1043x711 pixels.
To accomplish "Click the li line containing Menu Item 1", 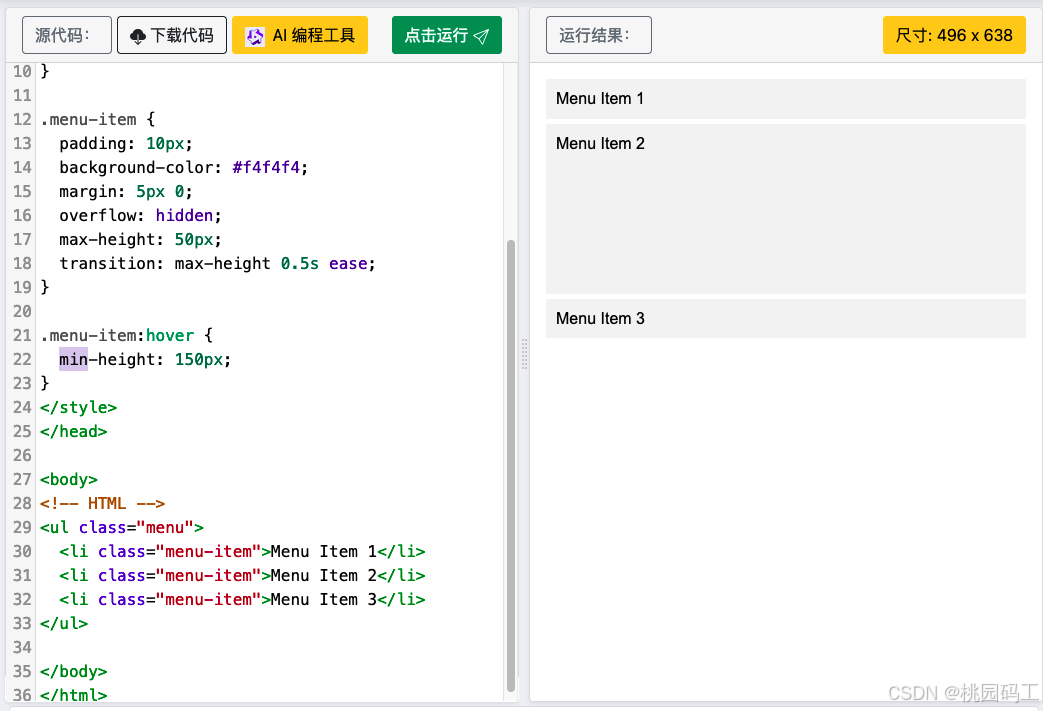I will coord(242,551).
